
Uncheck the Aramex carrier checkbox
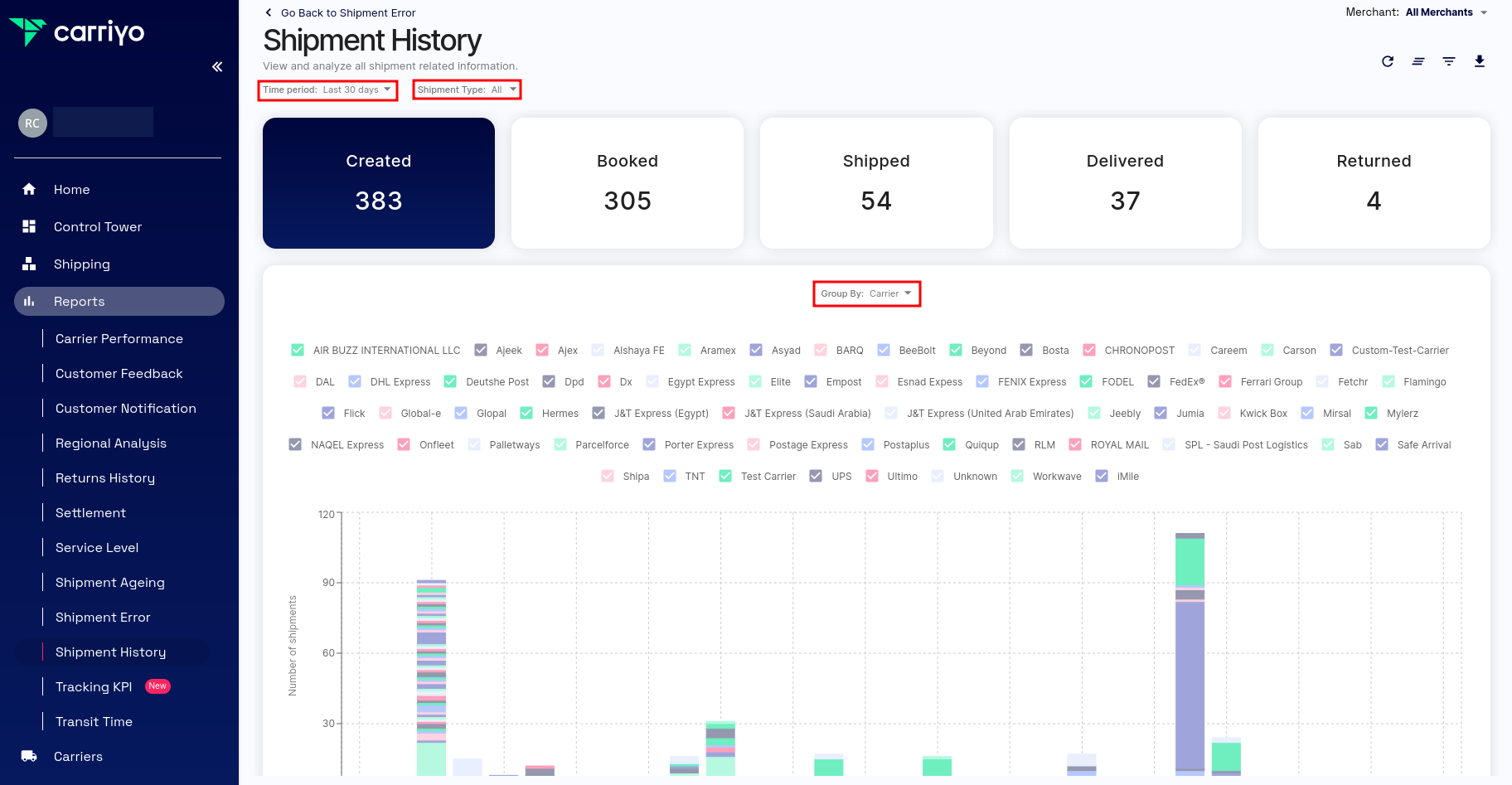tap(685, 350)
